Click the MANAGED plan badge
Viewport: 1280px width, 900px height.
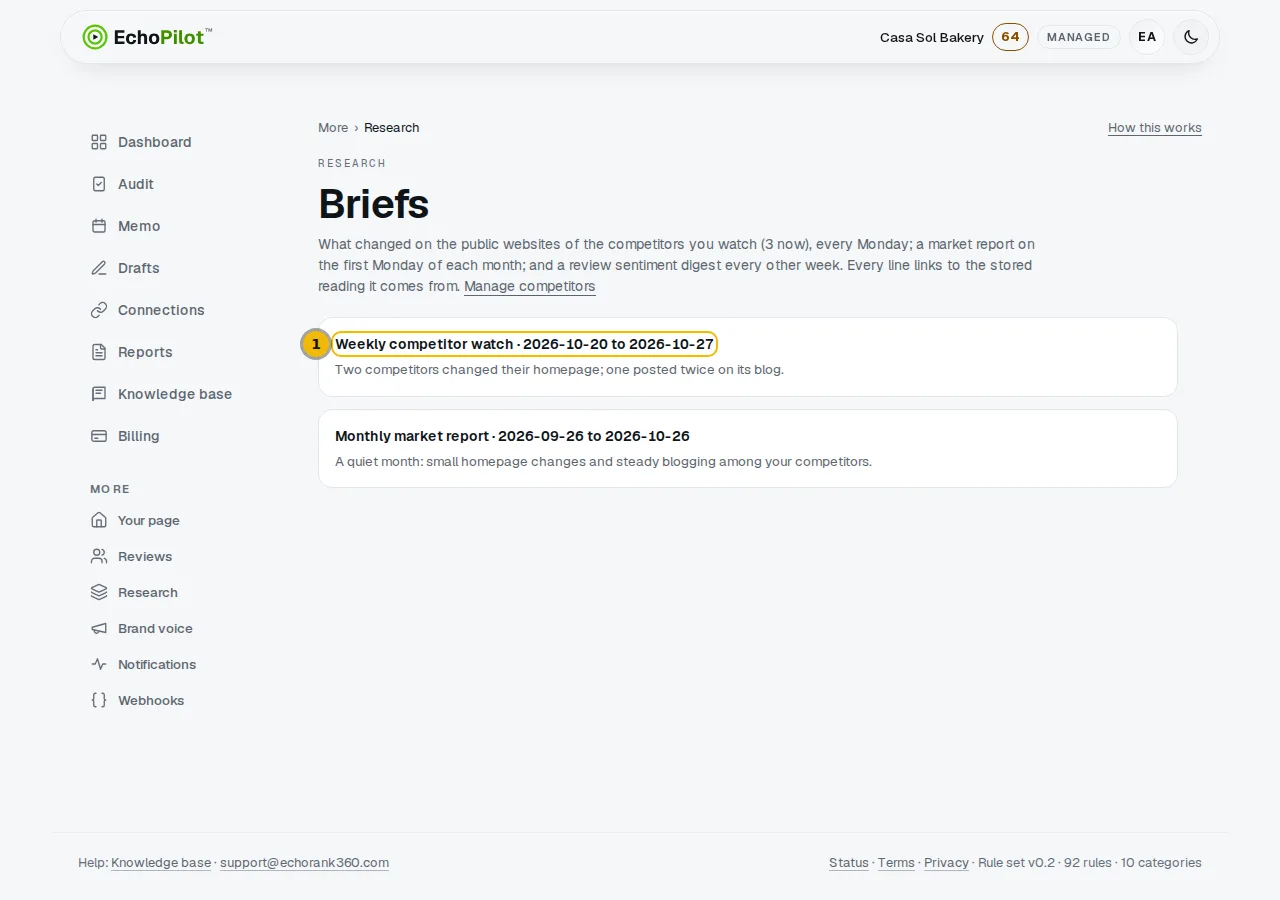[x=1079, y=37]
